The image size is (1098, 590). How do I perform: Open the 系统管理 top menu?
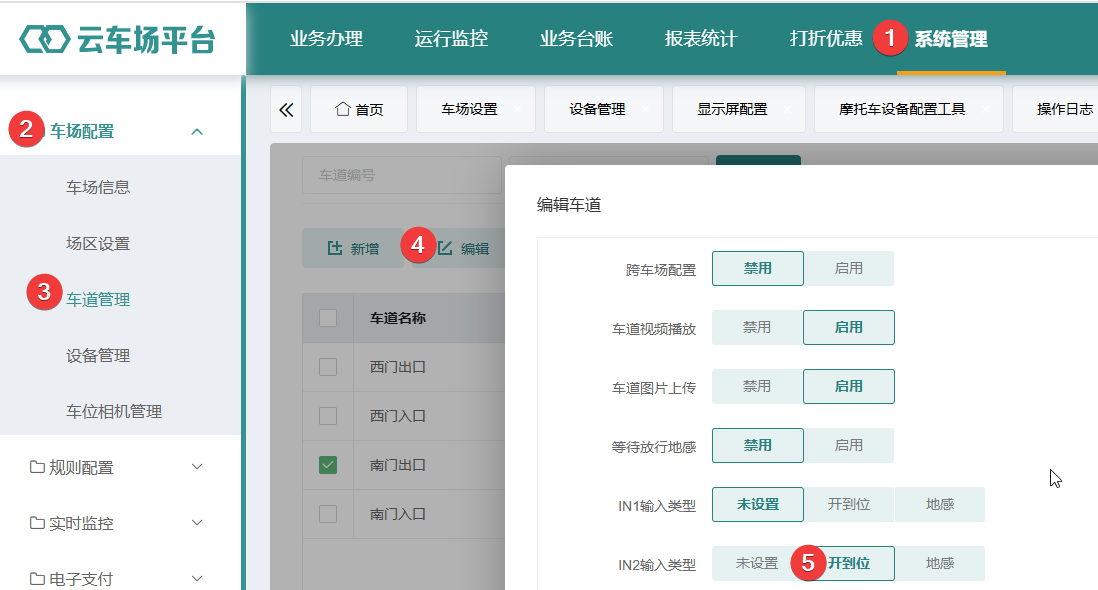951,38
